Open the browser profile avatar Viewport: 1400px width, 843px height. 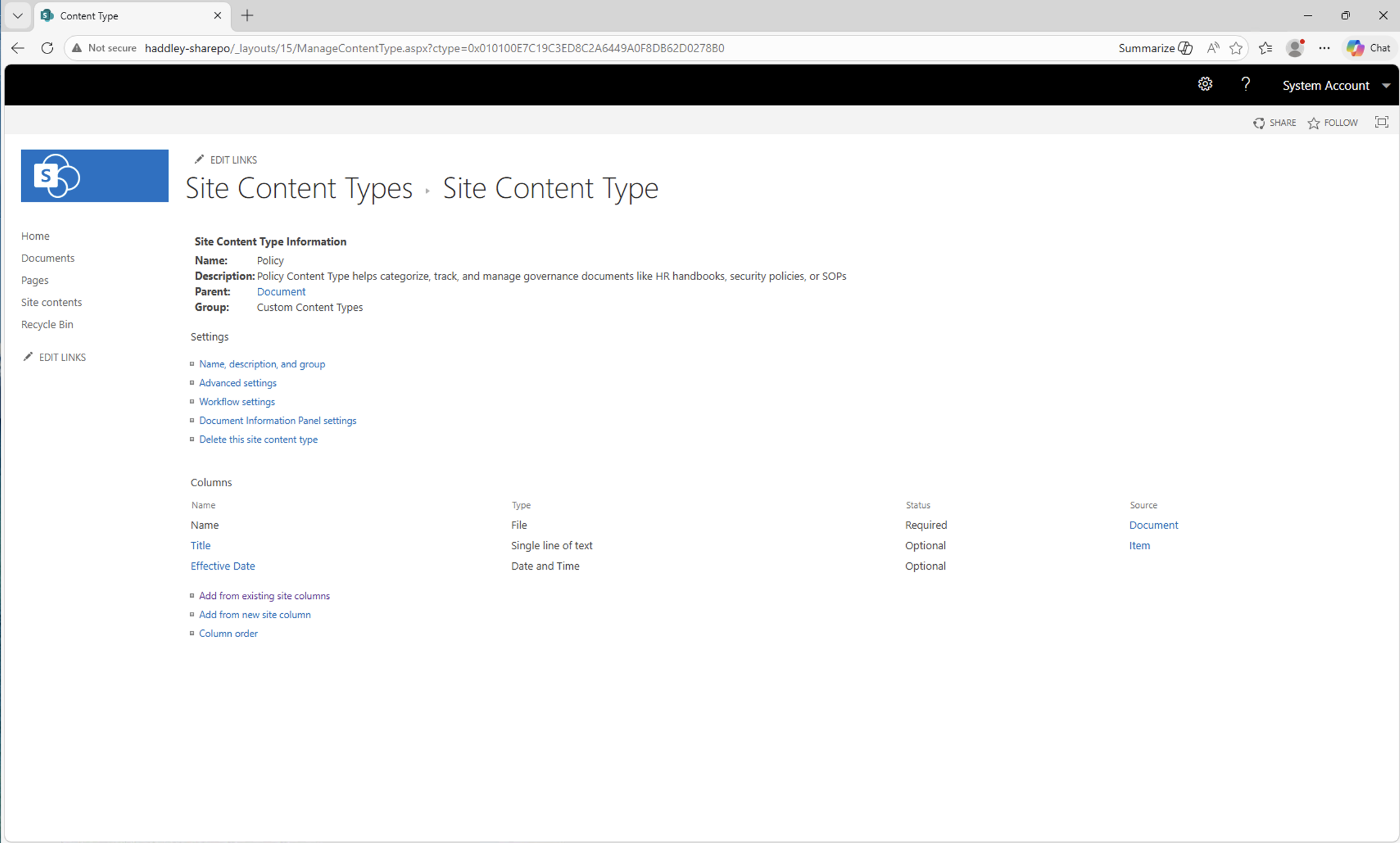click(1295, 48)
